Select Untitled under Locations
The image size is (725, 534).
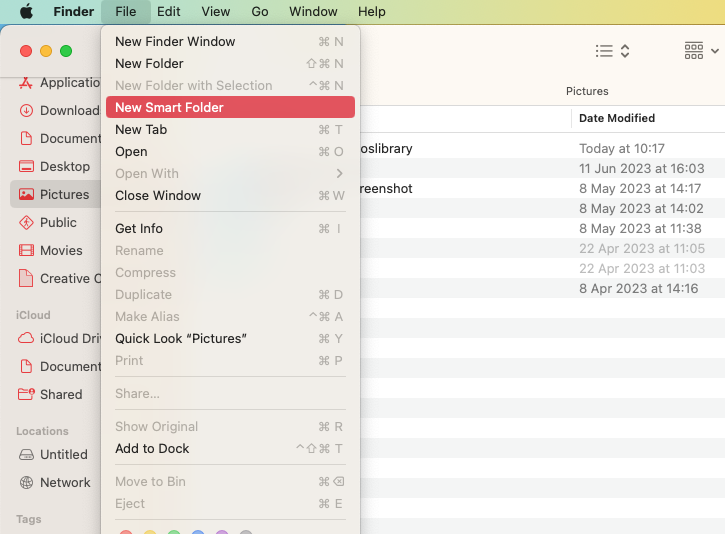pyautogui.click(x=64, y=454)
